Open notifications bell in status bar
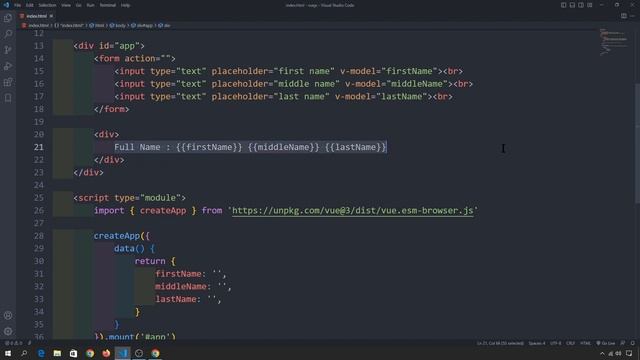640x360 pixels. point(633,343)
